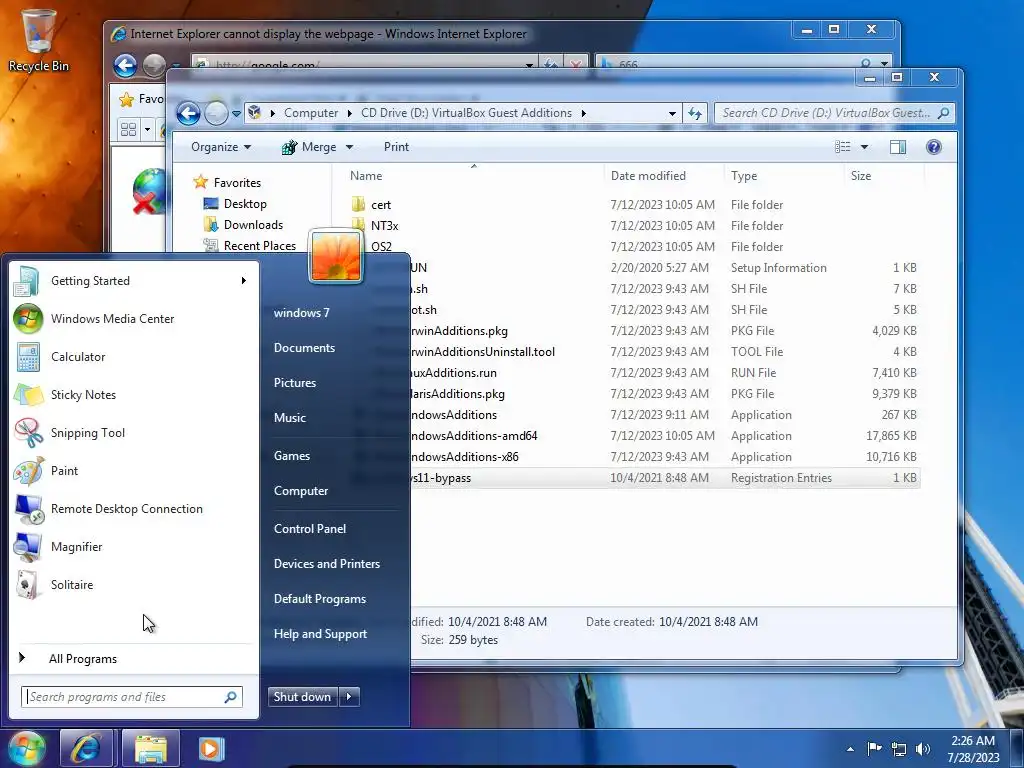Show hidden tray icons arrow
Screen dimensions: 1024x768
850,749
